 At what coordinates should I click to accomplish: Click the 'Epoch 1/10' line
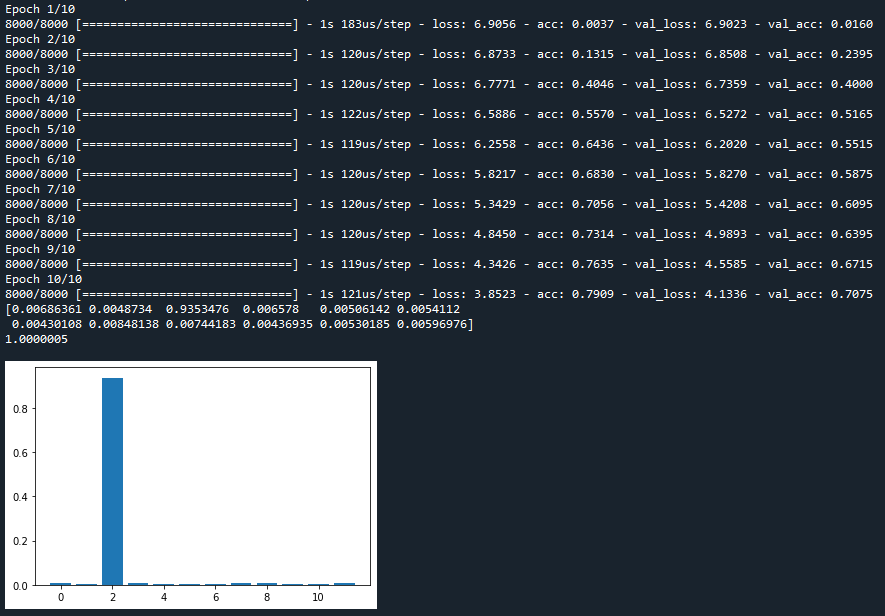pos(40,10)
